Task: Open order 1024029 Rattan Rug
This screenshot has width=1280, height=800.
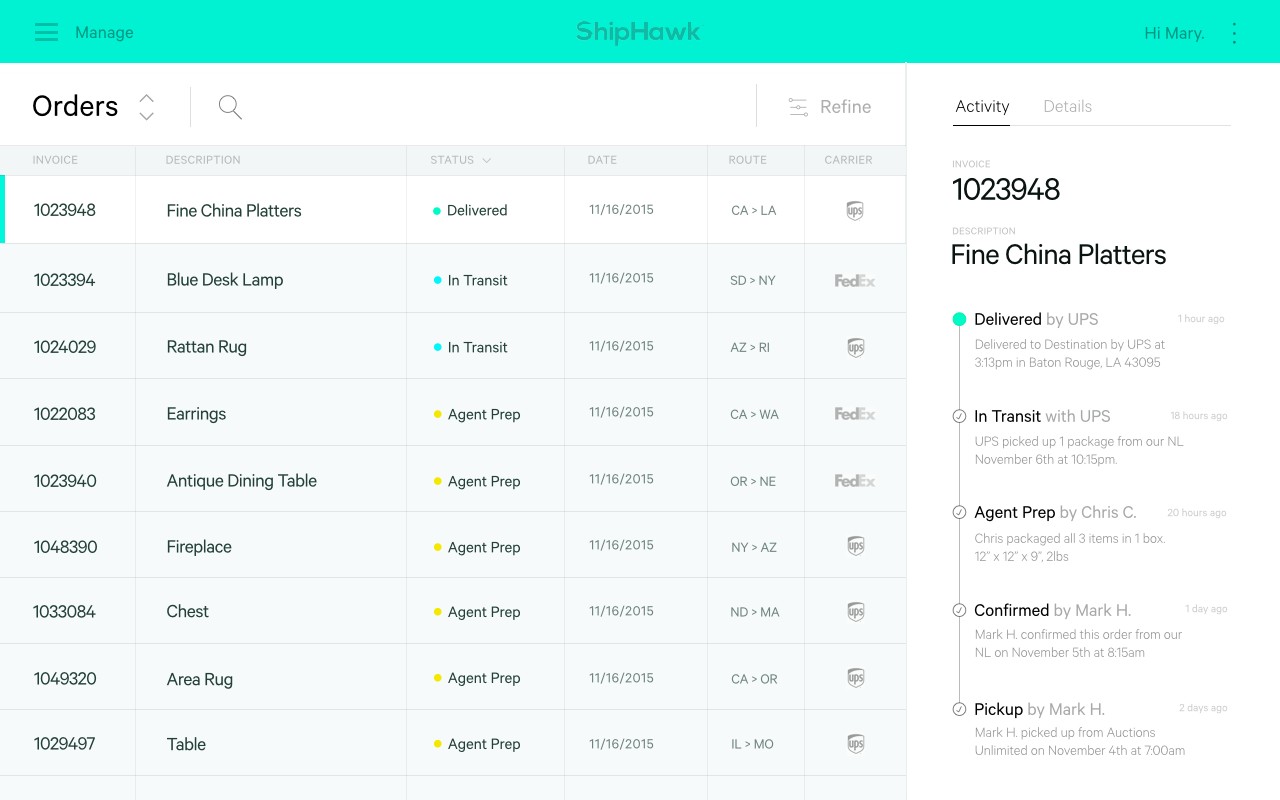Action: (x=206, y=347)
